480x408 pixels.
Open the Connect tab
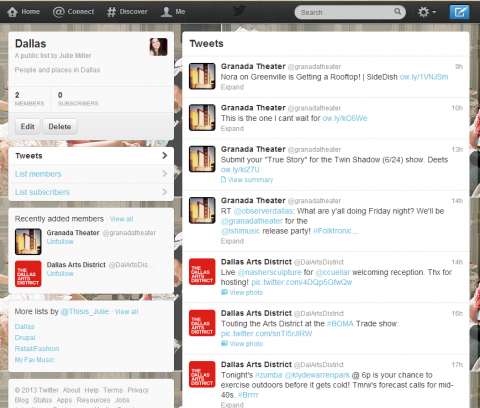click(x=74, y=12)
